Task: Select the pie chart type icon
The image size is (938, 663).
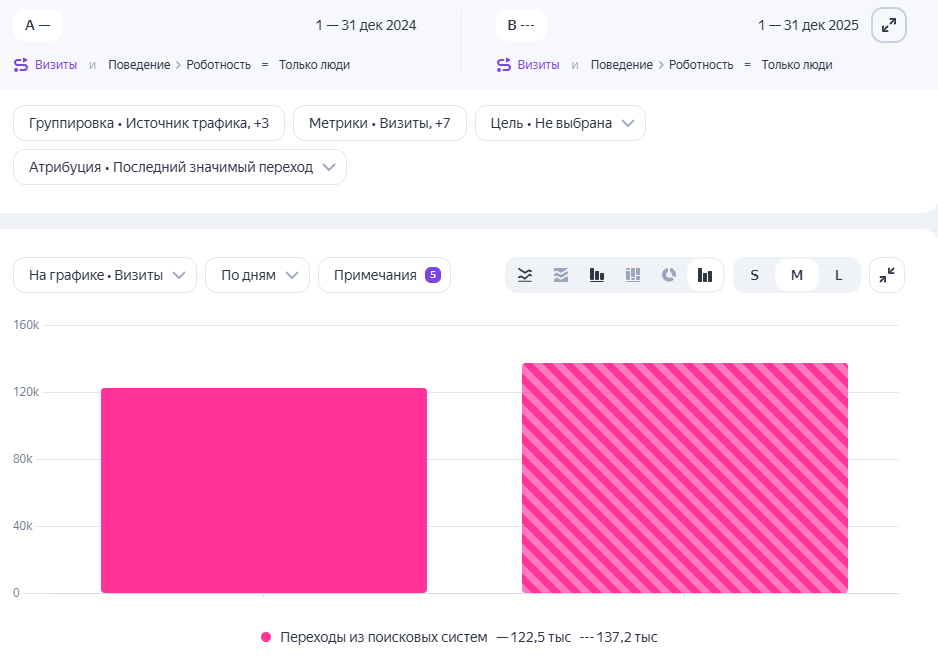Action: coord(668,275)
